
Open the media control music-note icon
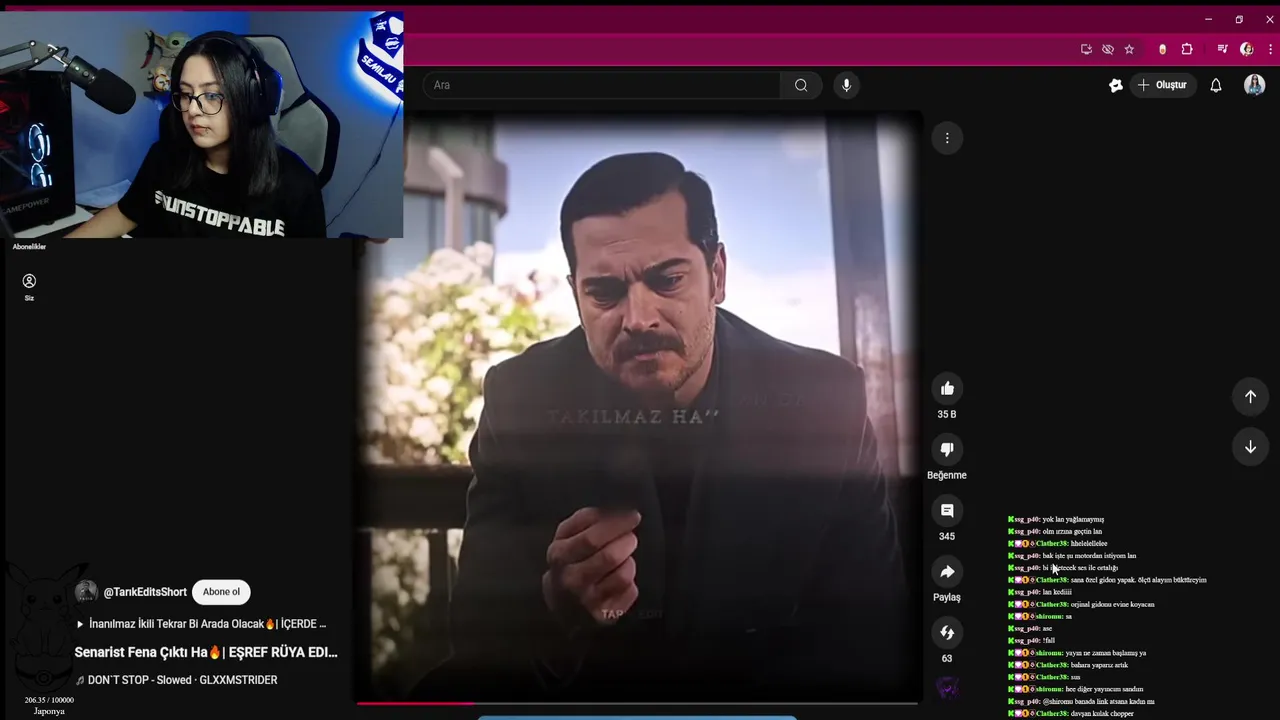[x=1222, y=49]
